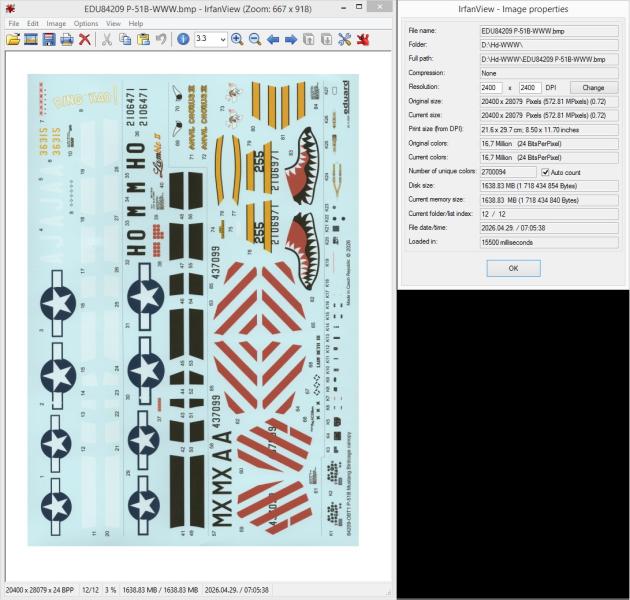Show image information via blue info icon
This screenshot has height=600, width=630.
click(183, 39)
